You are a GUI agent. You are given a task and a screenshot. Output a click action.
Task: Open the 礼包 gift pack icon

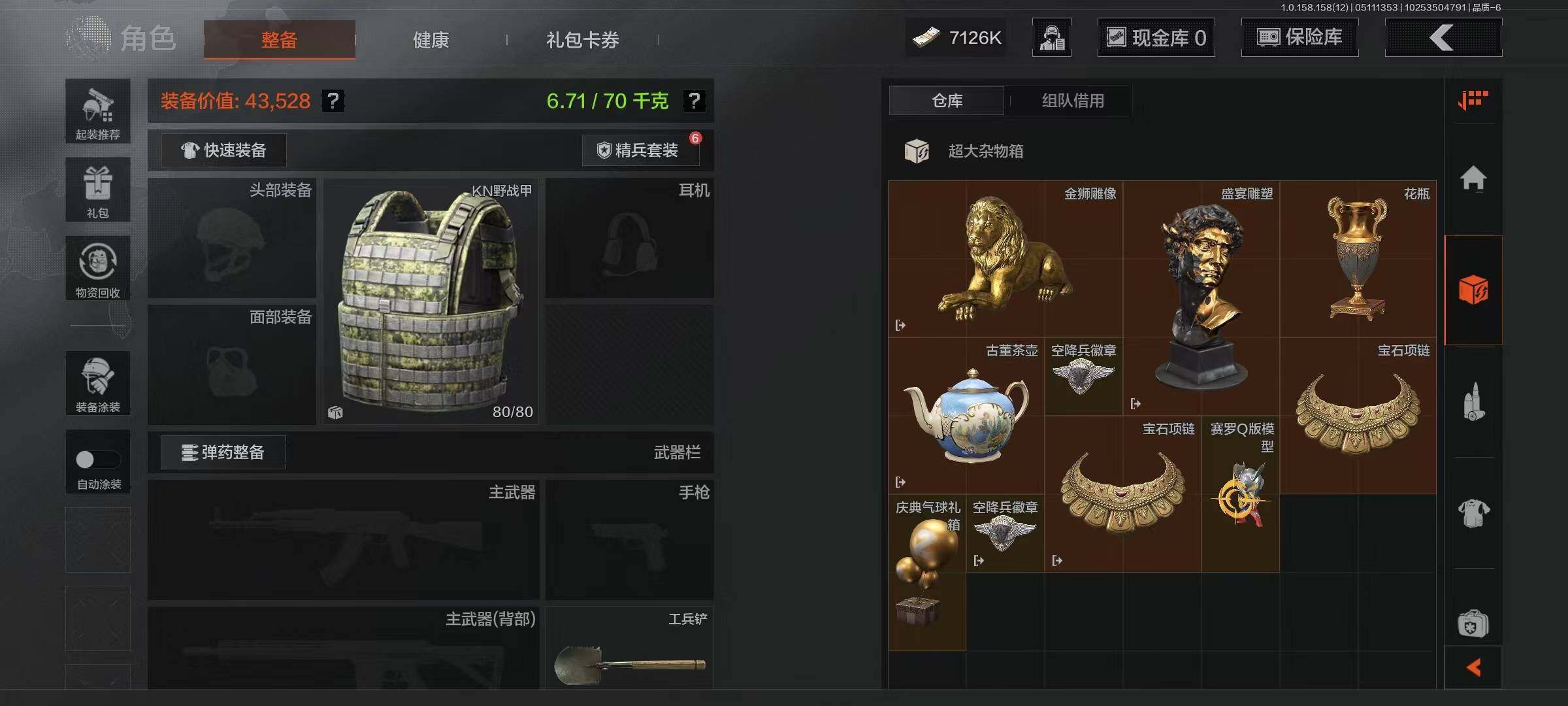(98, 190)
